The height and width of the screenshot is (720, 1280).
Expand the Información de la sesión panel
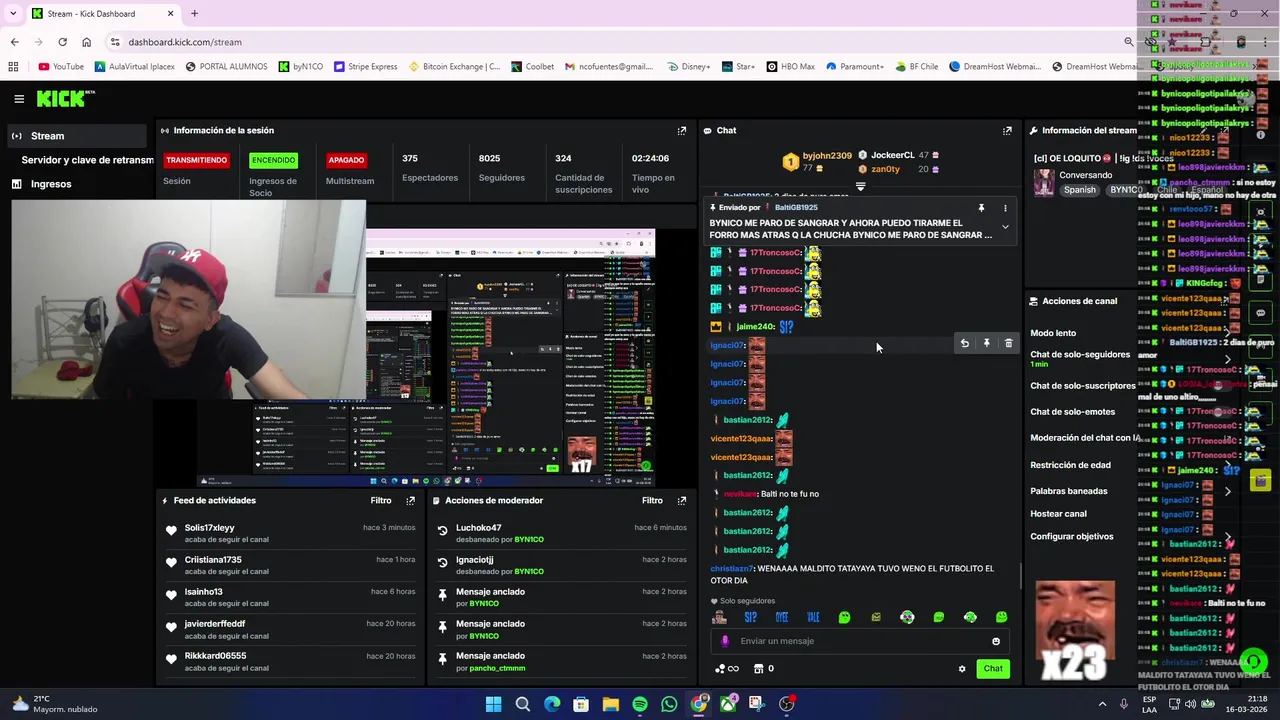[x=682, y=130]
